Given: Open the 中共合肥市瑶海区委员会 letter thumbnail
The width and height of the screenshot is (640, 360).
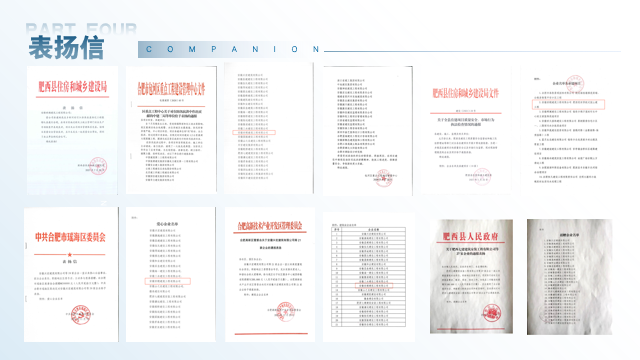Looking at the screenshot, I should pyautogui.click(x=71, y=275).
